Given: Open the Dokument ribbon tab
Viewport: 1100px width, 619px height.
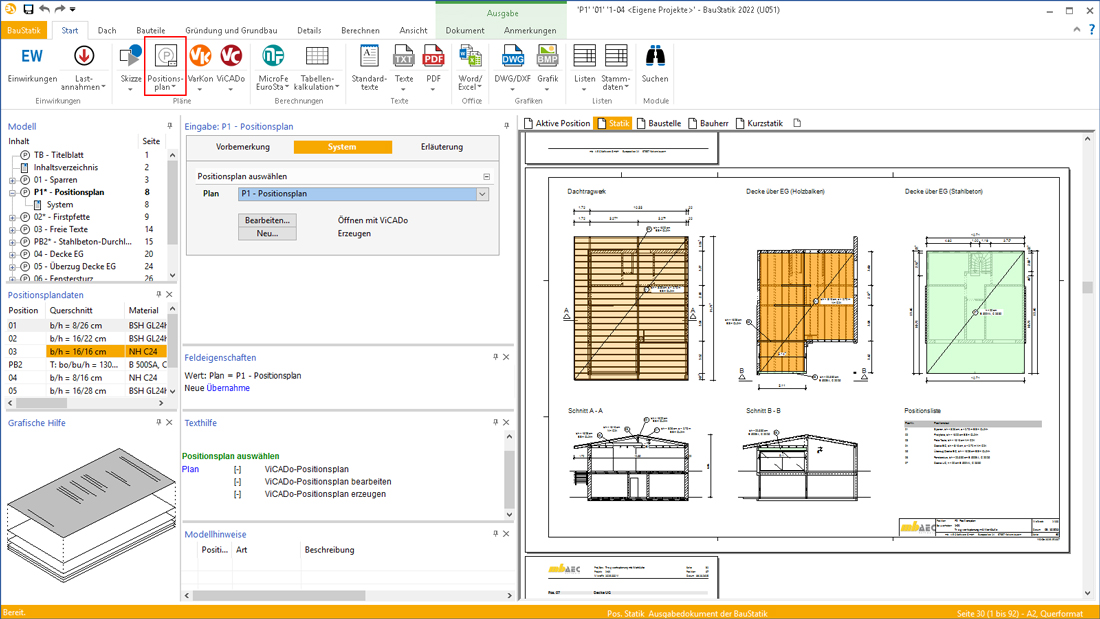Looking at the screenshot, I should (464, 30).
